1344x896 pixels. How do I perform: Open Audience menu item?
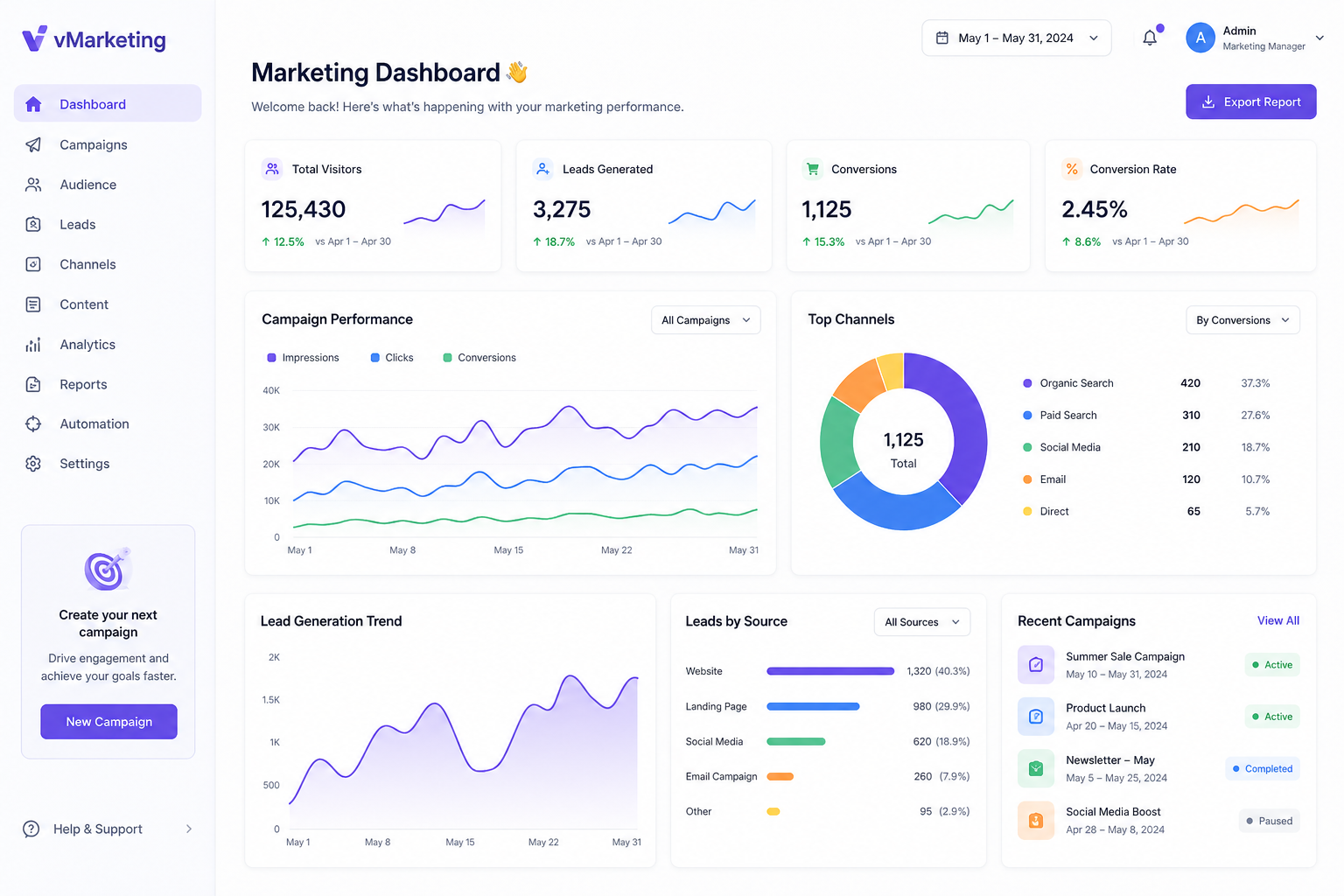[108, 185]
